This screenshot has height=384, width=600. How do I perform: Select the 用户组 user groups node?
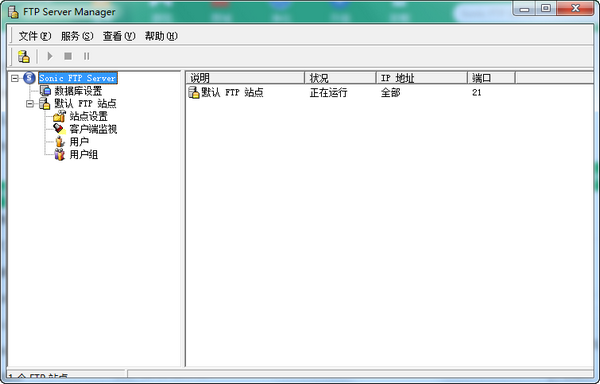pos(84,155)
